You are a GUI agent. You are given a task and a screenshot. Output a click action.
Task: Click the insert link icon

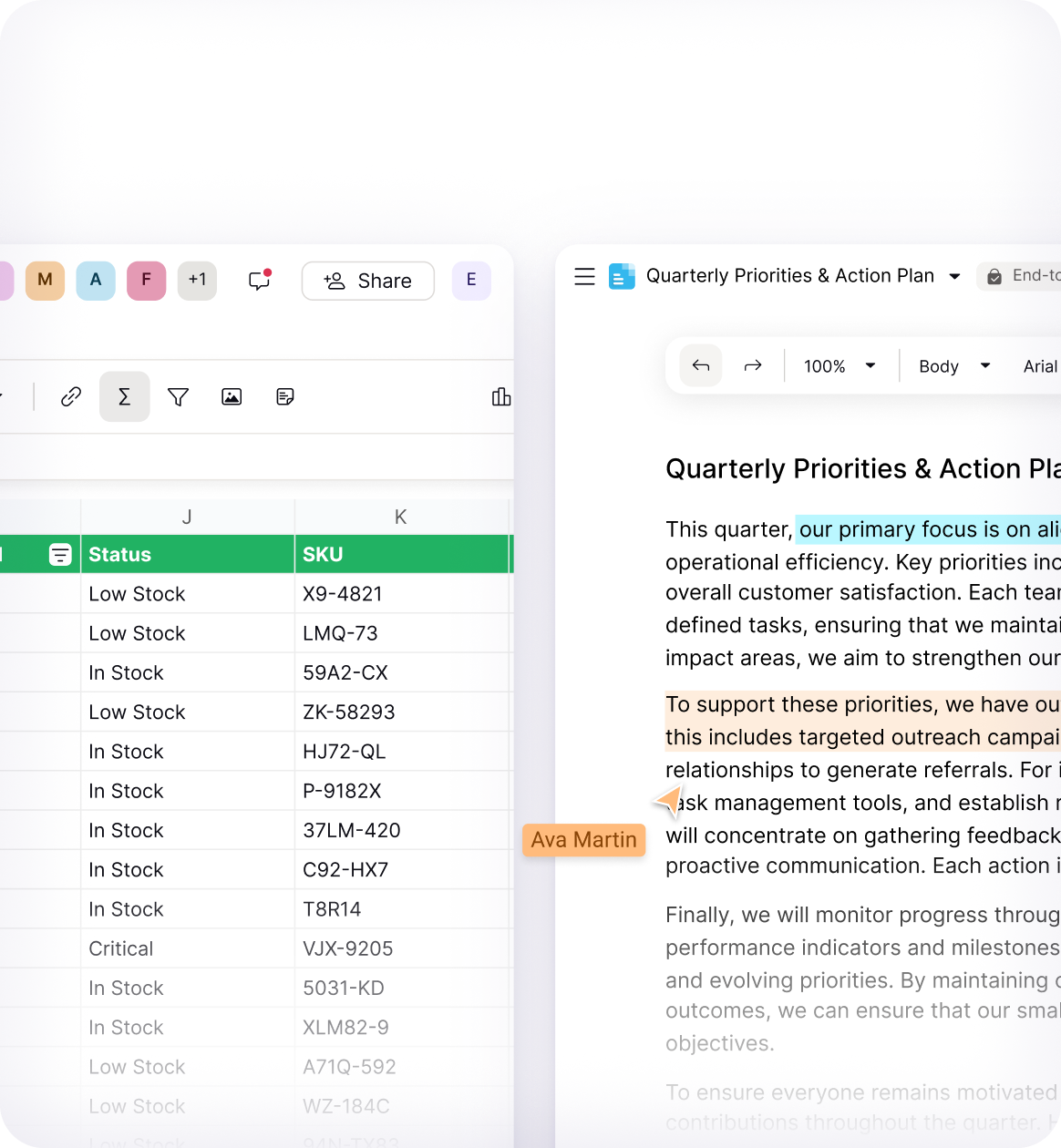tap(71, 397)
